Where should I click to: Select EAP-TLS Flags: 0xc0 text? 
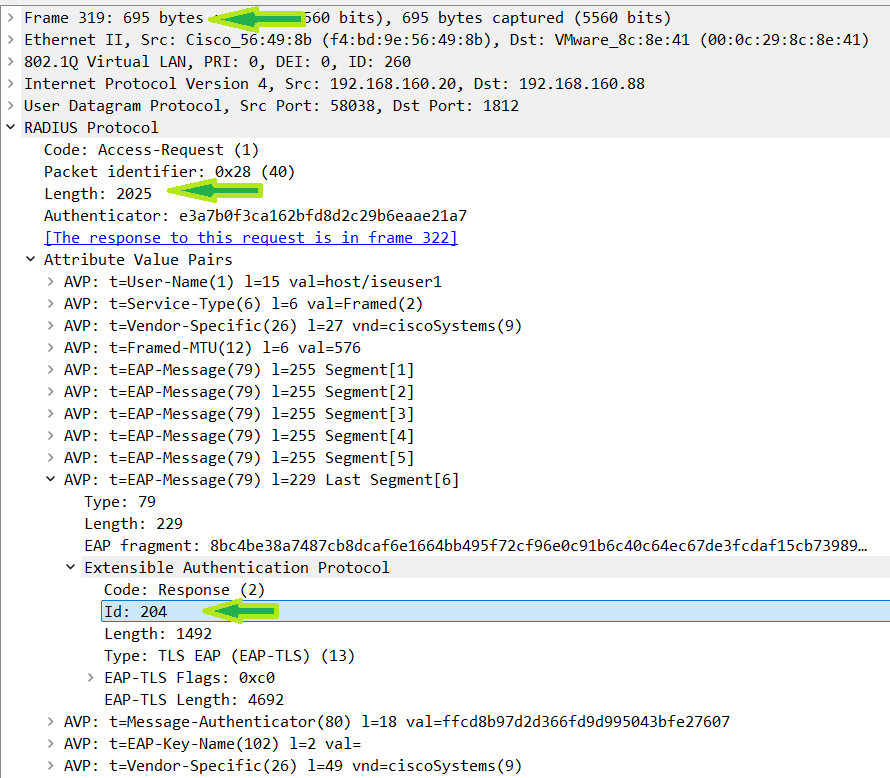[190, 678]
